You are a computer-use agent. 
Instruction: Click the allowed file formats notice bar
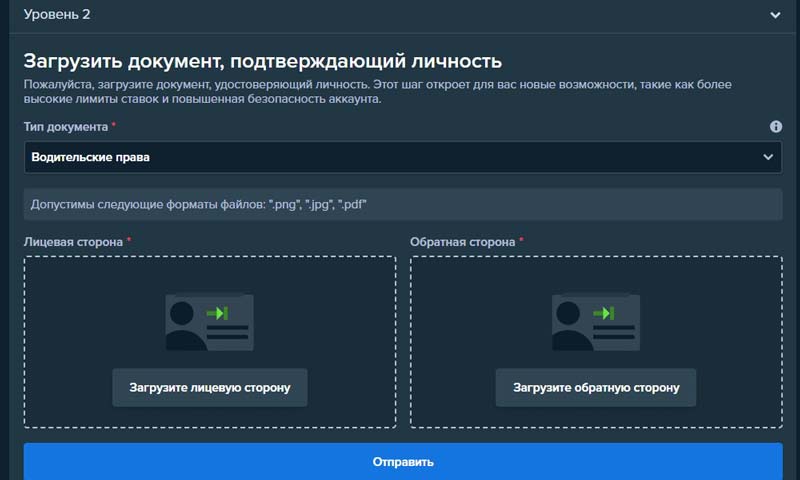[402, 204]
